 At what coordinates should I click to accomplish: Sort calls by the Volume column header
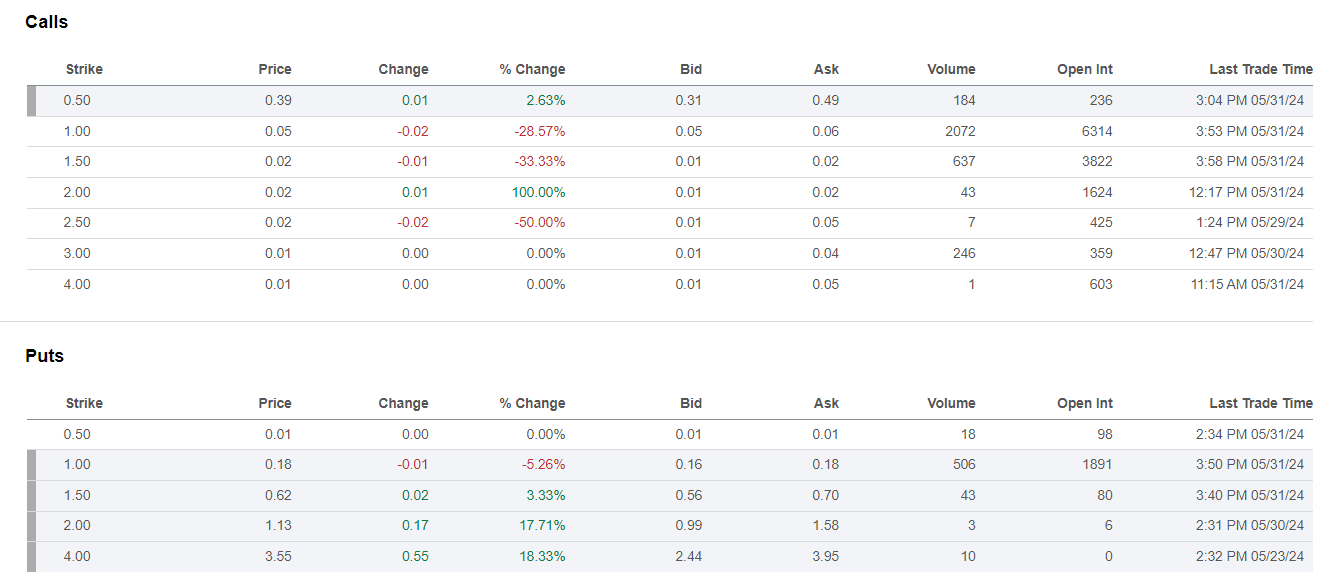(950, 69)
